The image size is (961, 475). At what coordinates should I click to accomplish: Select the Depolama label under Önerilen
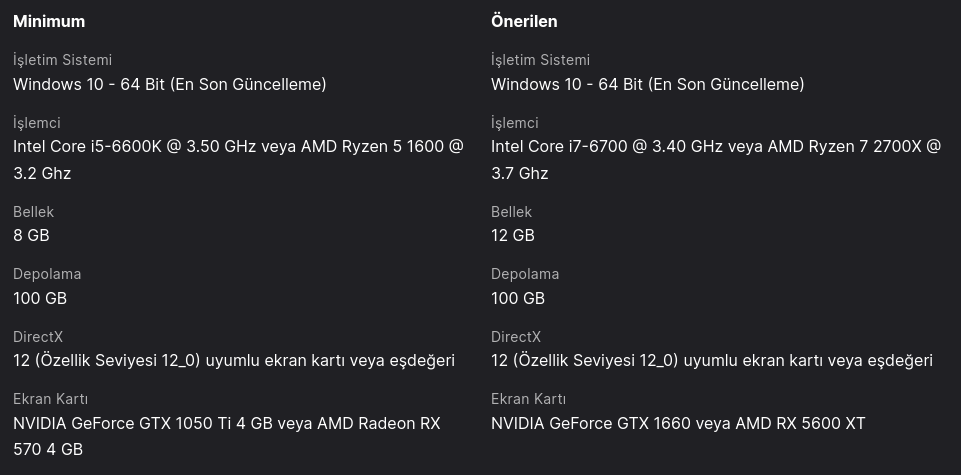pyautogui.click(x=525, y=274)
